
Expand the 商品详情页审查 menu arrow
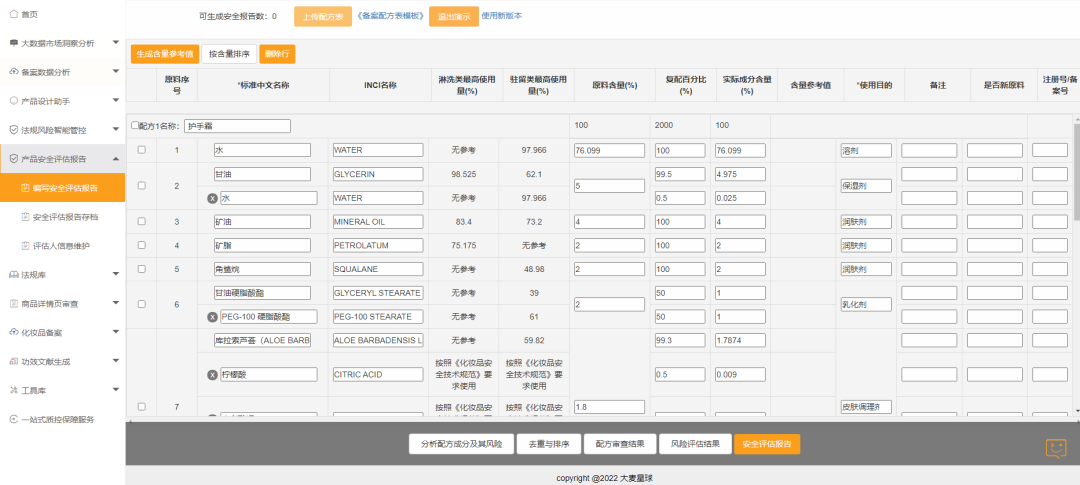[116, 303]
